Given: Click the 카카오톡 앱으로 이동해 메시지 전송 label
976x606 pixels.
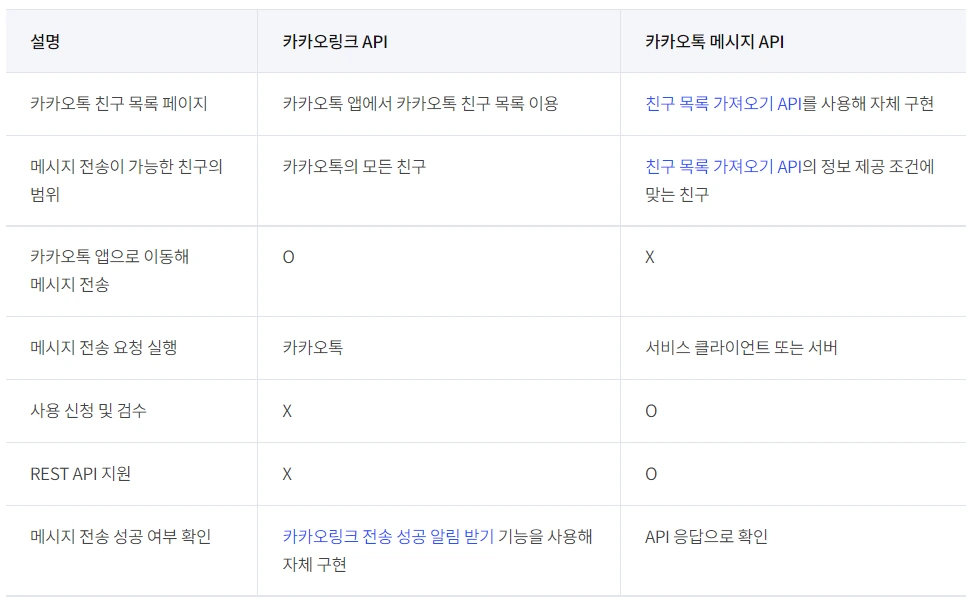Looking at the screenshot, I should [x=110, y=271].
